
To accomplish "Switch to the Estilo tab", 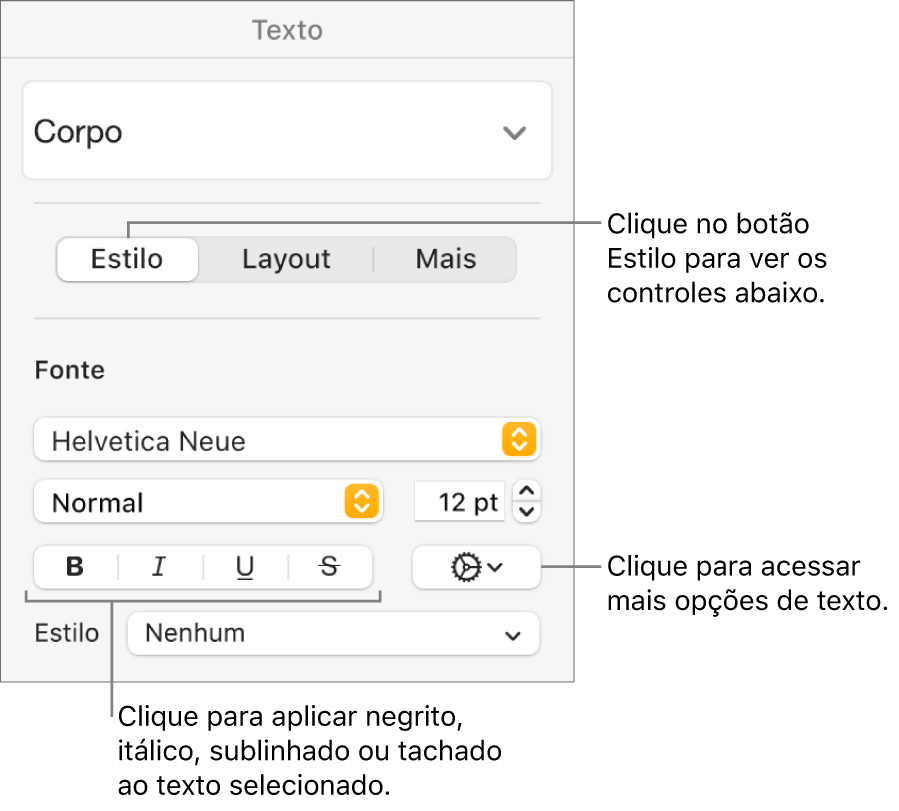I will (x=127, y=259).
